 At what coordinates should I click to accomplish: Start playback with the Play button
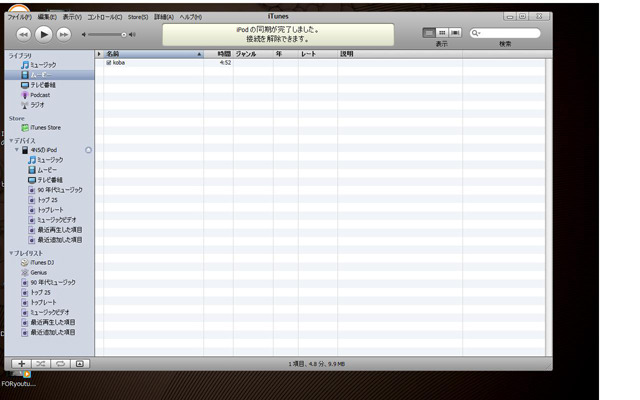(x=44, y=35)
